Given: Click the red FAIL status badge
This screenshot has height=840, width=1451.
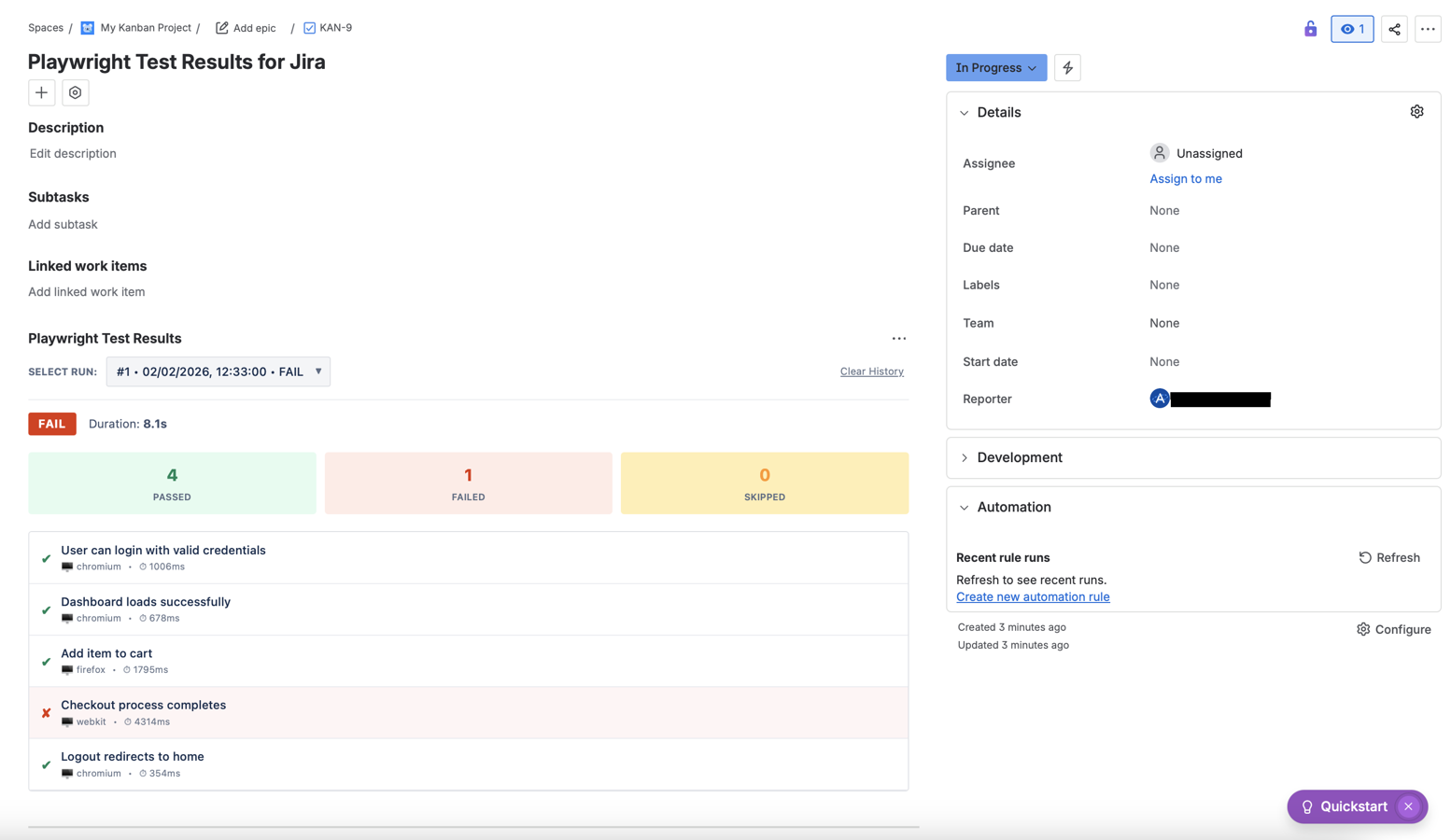Looking at the screenshot, I should (52, 424).
